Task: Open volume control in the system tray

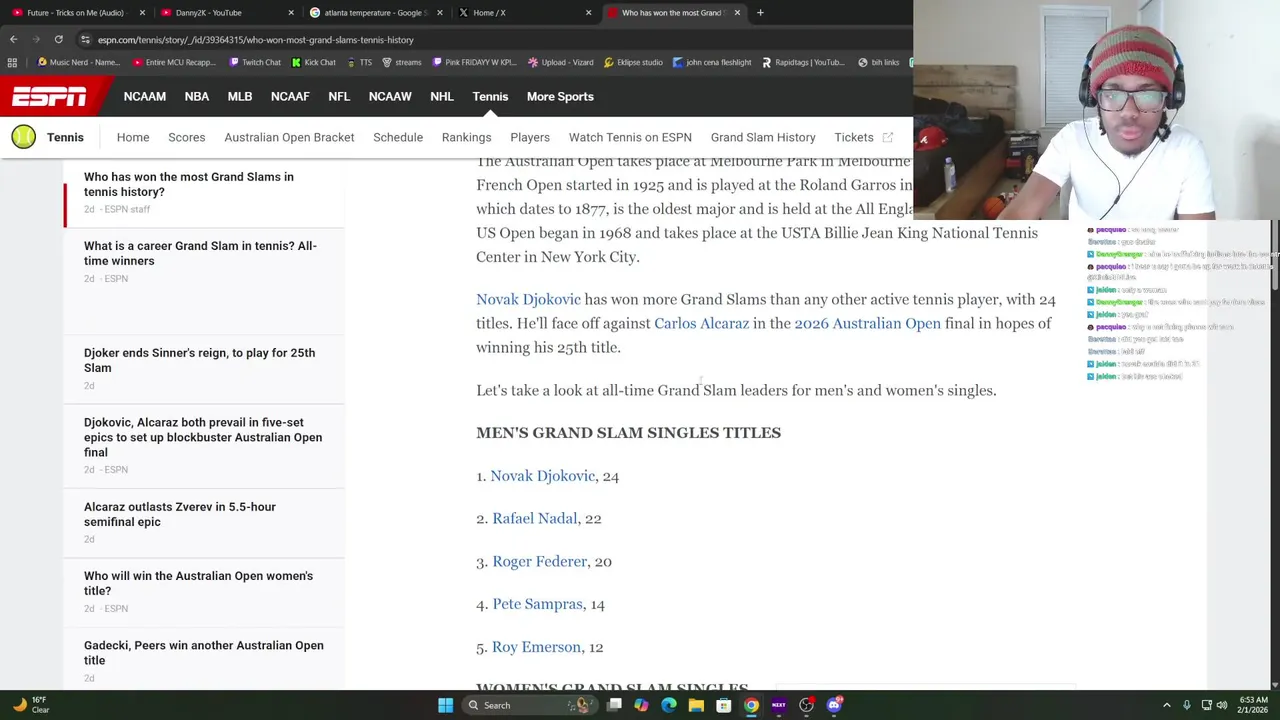Action: click(x=1221, y=705)
